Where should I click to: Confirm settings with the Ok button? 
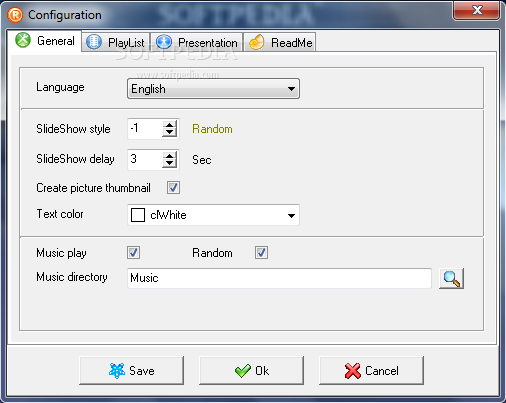(251, 370)
